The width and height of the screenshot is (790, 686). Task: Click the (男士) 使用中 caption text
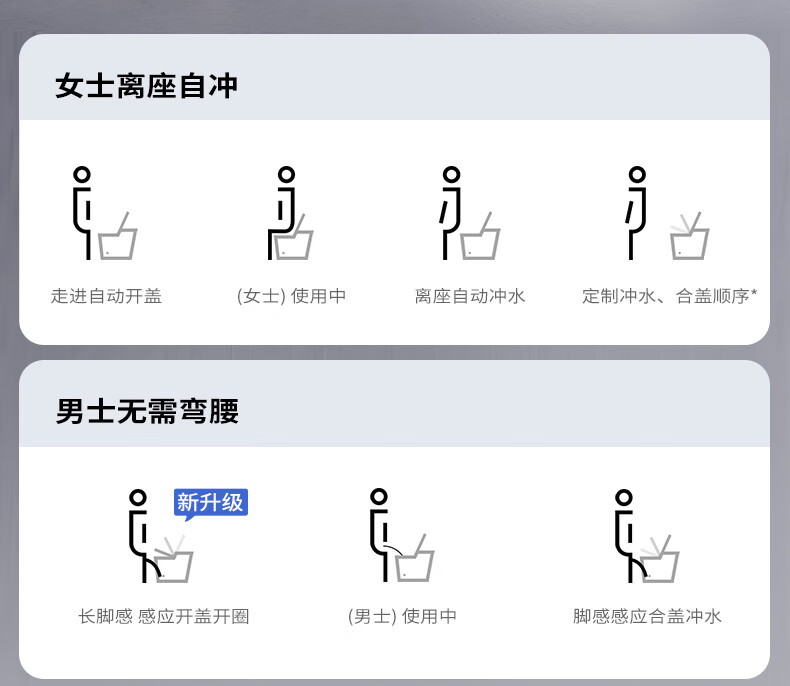[x=402, y=616]
